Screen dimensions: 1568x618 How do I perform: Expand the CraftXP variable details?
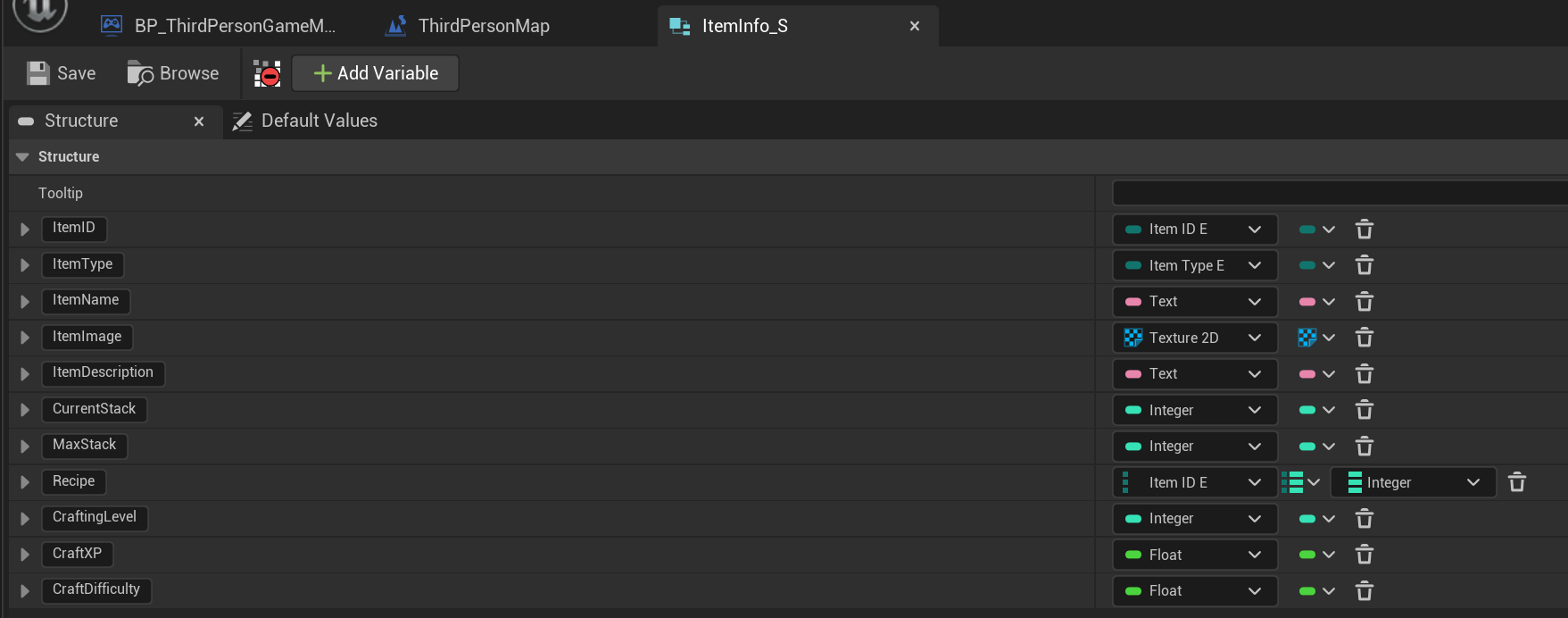(25, 555)
